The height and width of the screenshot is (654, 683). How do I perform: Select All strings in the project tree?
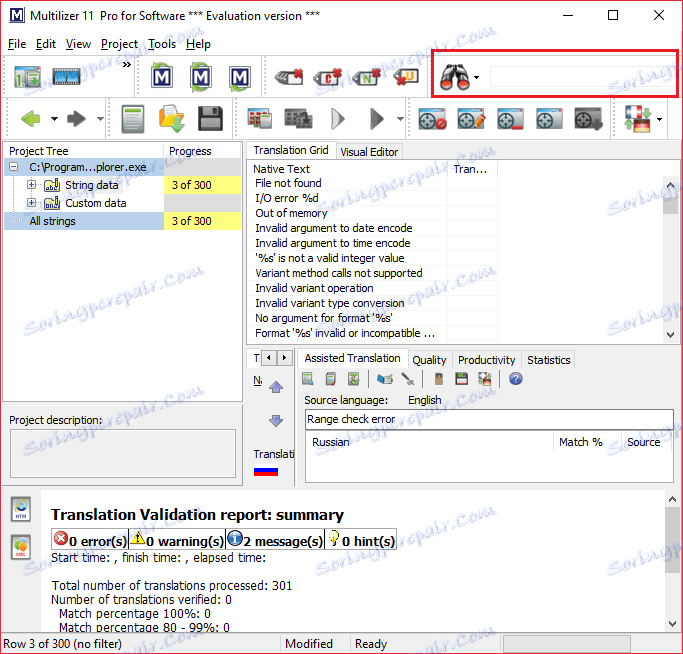[52, 221]
